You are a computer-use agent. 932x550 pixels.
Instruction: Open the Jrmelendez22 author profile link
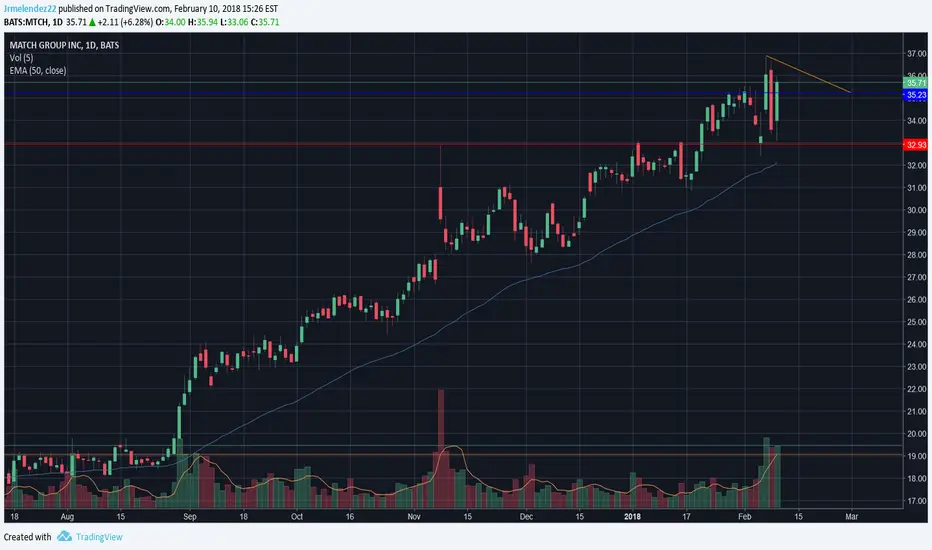point(30,9)
